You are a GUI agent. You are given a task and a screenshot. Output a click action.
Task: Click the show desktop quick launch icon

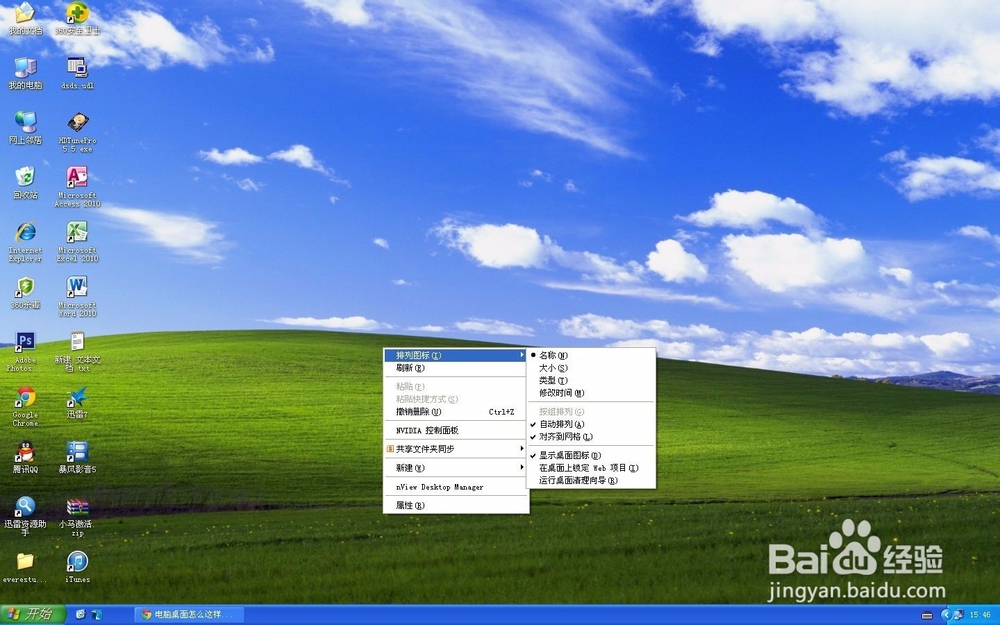[97, 615]
